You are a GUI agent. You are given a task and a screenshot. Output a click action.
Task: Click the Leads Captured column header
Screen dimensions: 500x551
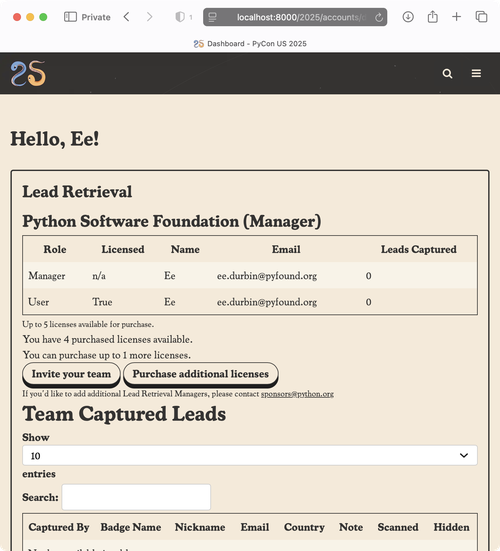[419, 249]
